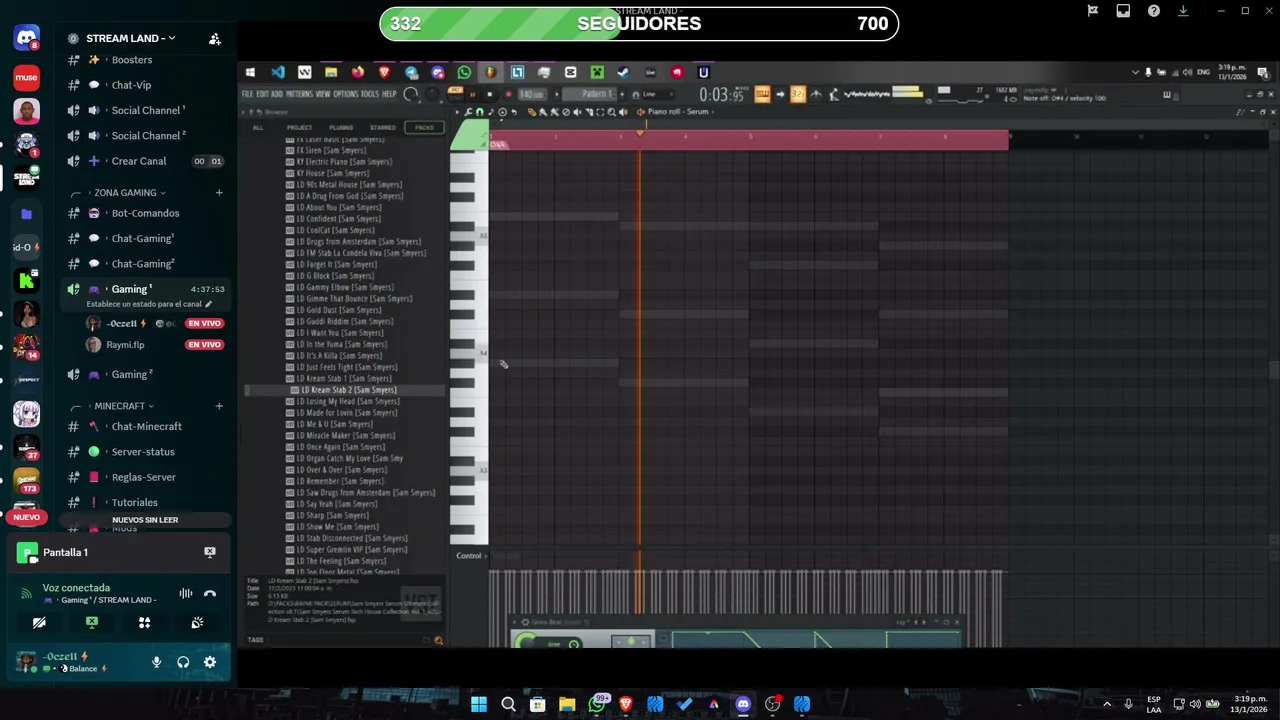
Task: Invite people via the add-member icon
Action: (x=215, y=39)
